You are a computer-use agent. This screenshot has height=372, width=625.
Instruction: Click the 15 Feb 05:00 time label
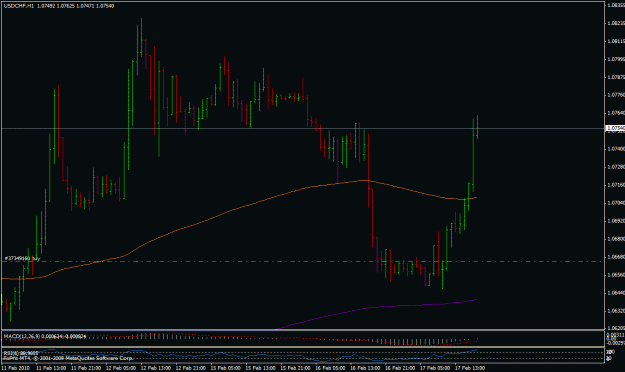[225, 368]
